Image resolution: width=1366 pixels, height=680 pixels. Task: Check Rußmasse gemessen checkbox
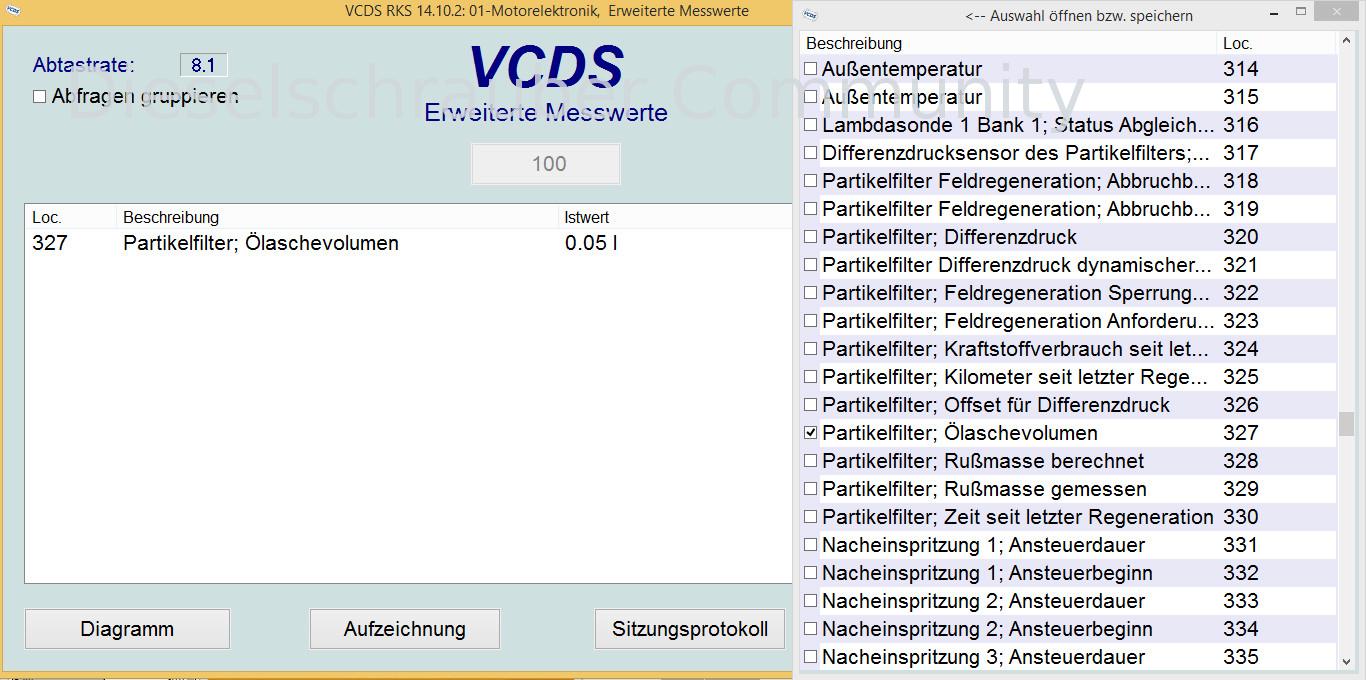pyautogui.click(x=811, y=489)
